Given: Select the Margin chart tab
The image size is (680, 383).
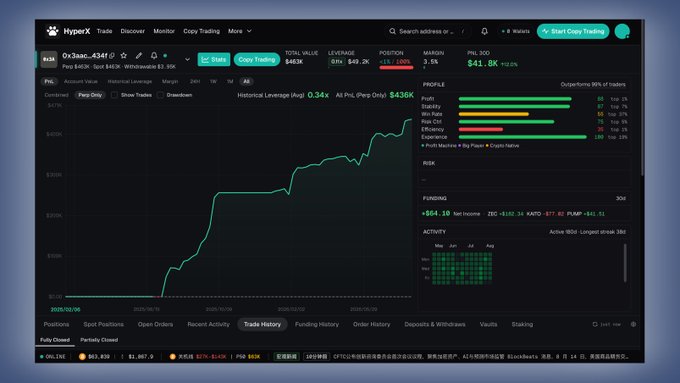Looking at the screenshot, I should (170, 82).
